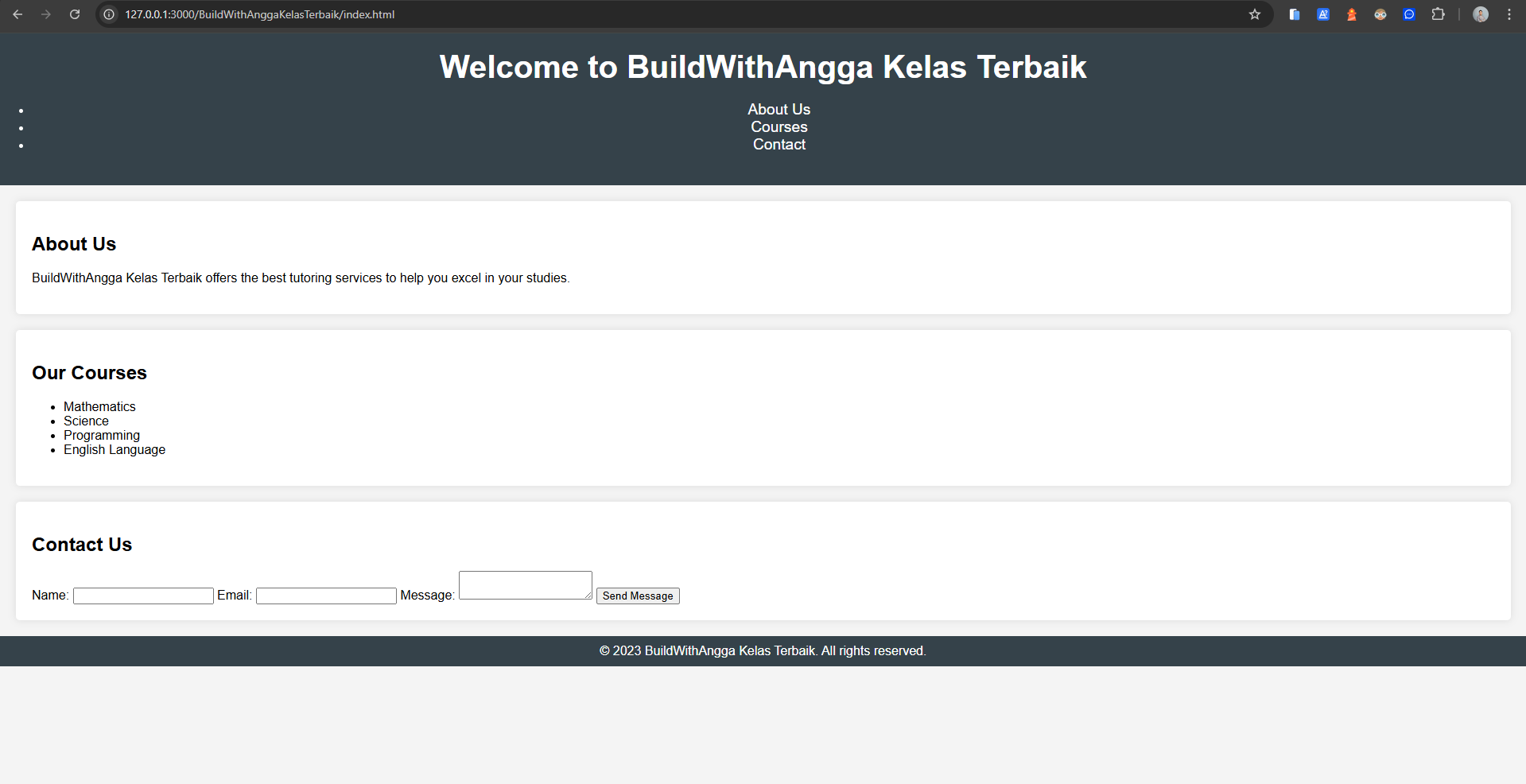Click into the Name input field
Image resolution: width=1526 pixels, height=784 pixels.
[143, 596]
